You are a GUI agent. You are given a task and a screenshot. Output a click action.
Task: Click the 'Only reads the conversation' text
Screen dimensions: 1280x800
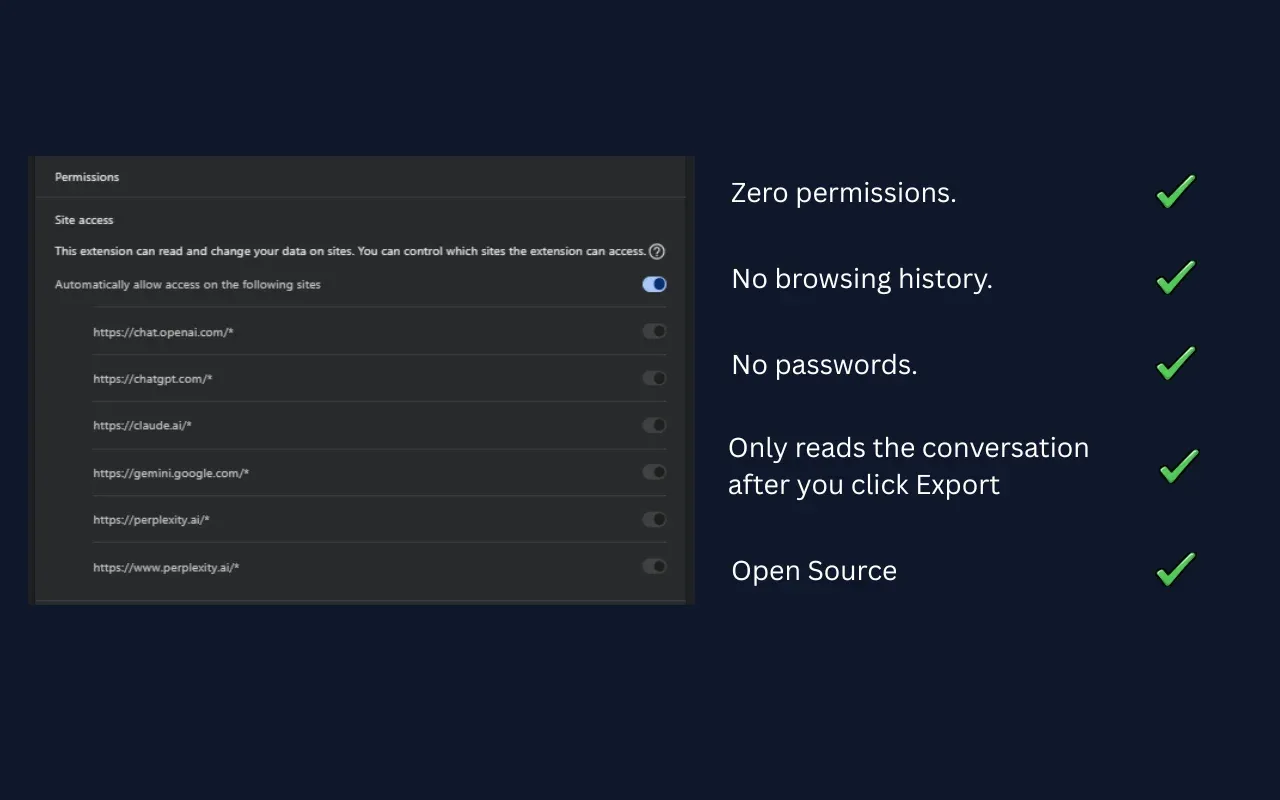[x=908, y=466]
